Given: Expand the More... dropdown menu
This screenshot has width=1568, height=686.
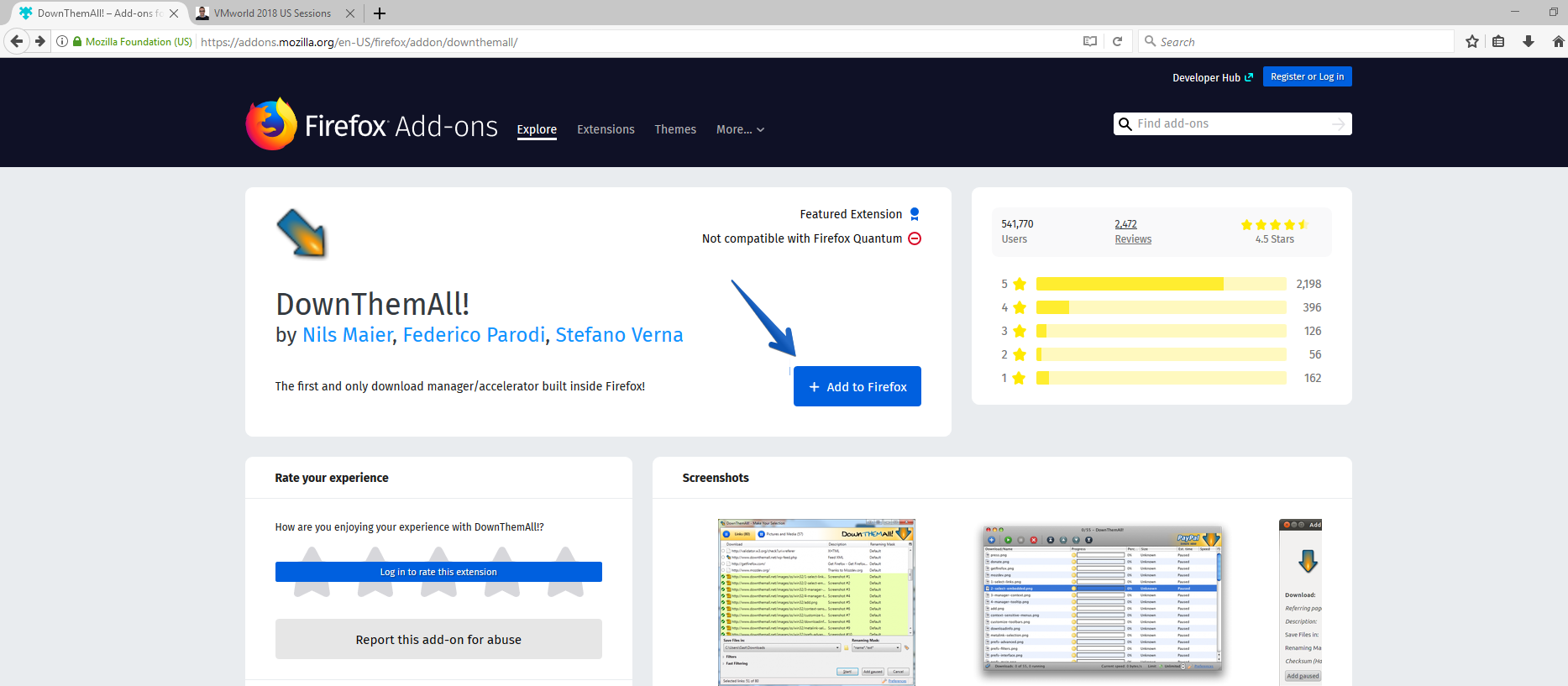Looking at the screenshot, I should 740,129.
